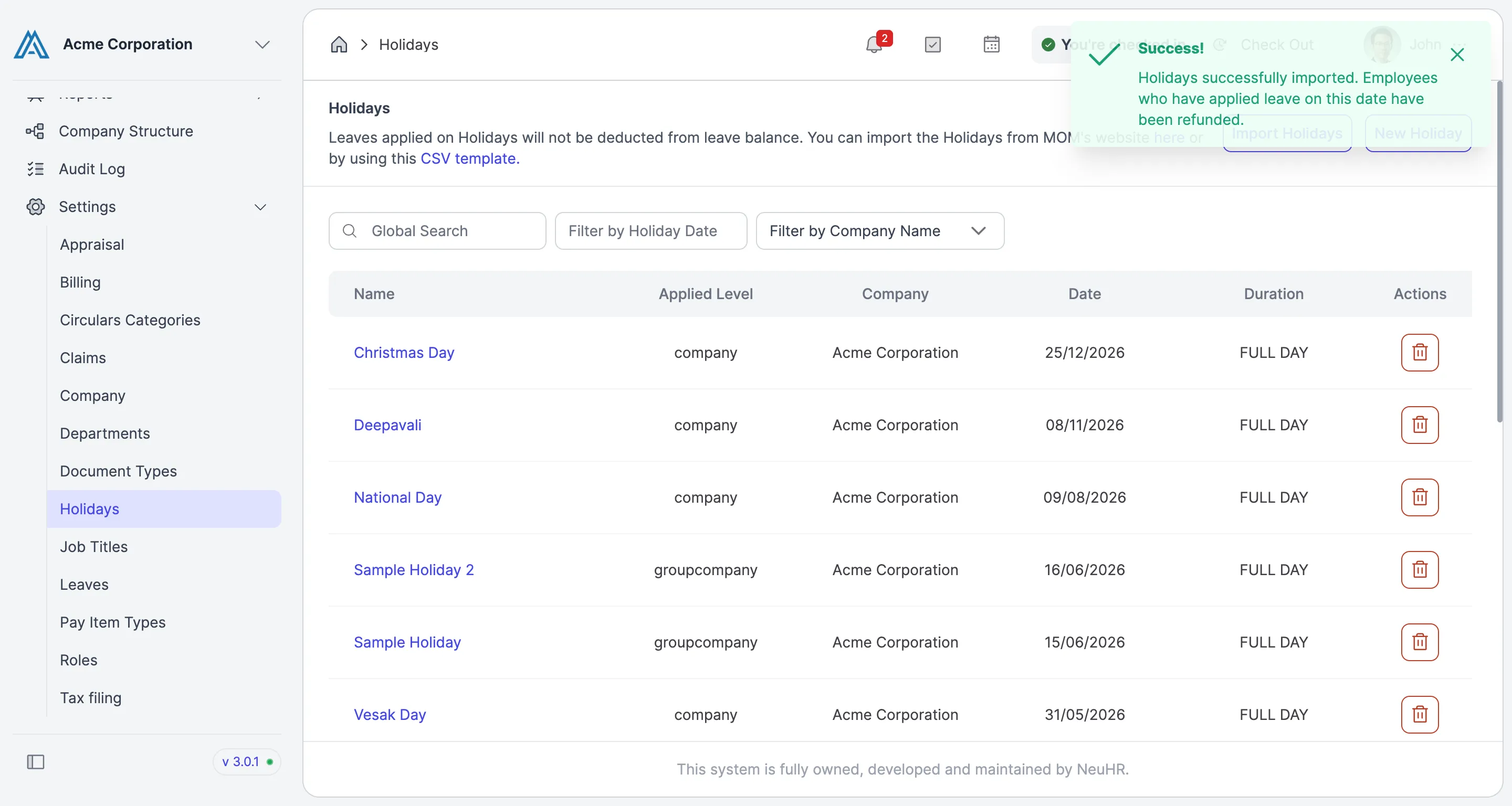Open the tasks checkbox icon in header

tap(933, 45)
